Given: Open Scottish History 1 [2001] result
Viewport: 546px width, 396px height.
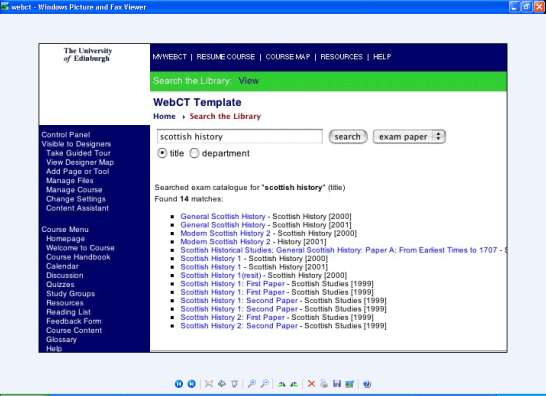Looking at the screenshot, I should click(211, 267).
